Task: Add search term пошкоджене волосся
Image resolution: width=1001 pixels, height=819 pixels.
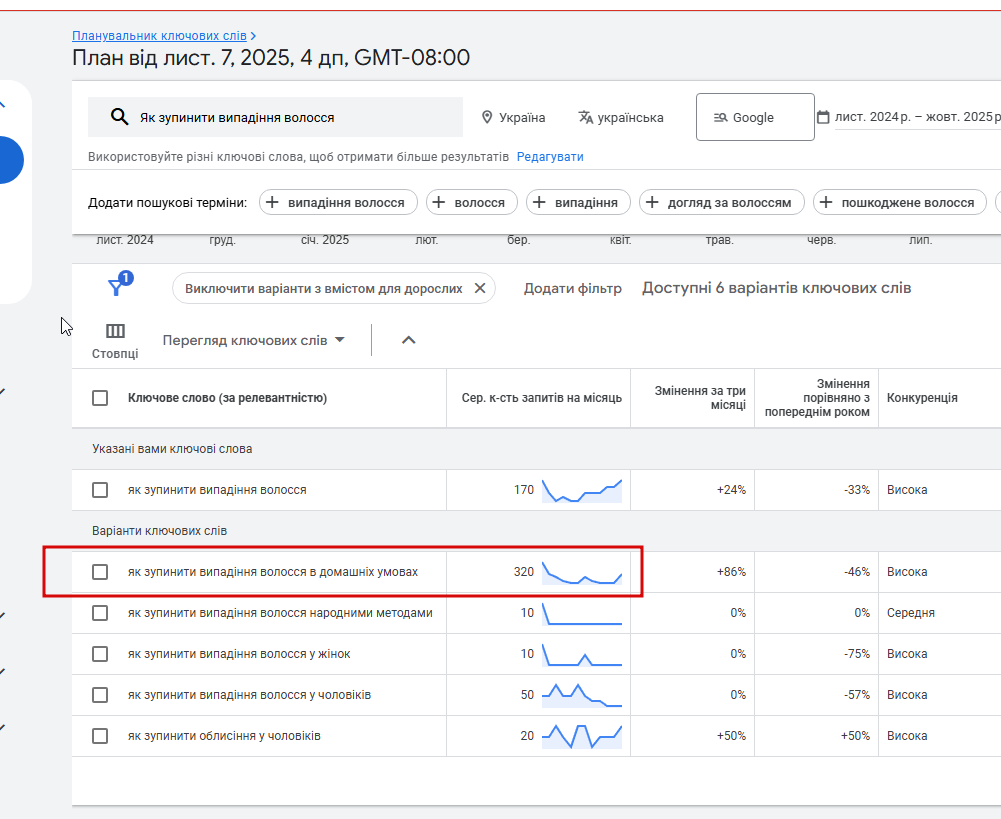Action: 899,202
